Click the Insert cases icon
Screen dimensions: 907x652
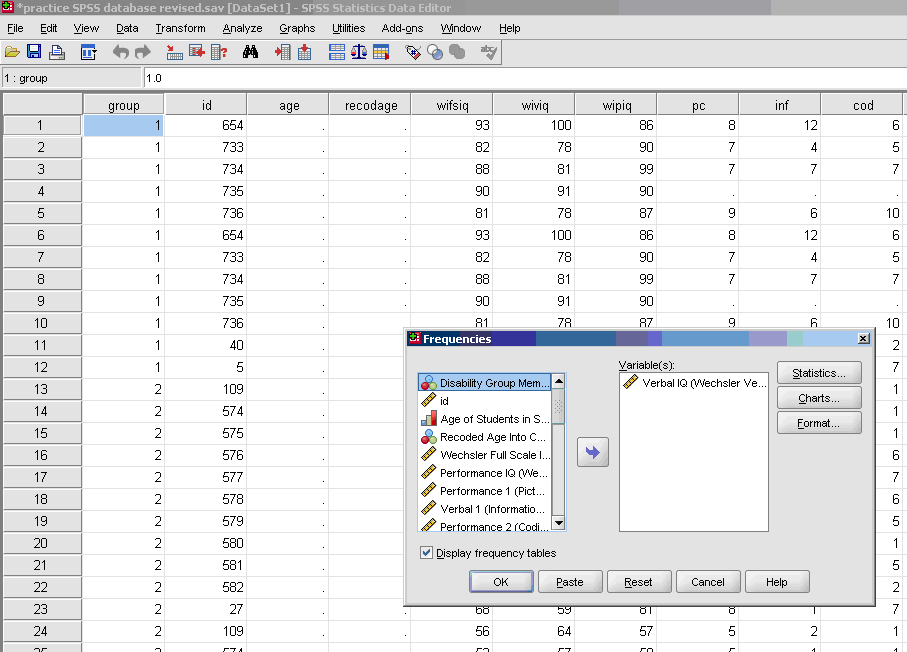tap(282, 53)
